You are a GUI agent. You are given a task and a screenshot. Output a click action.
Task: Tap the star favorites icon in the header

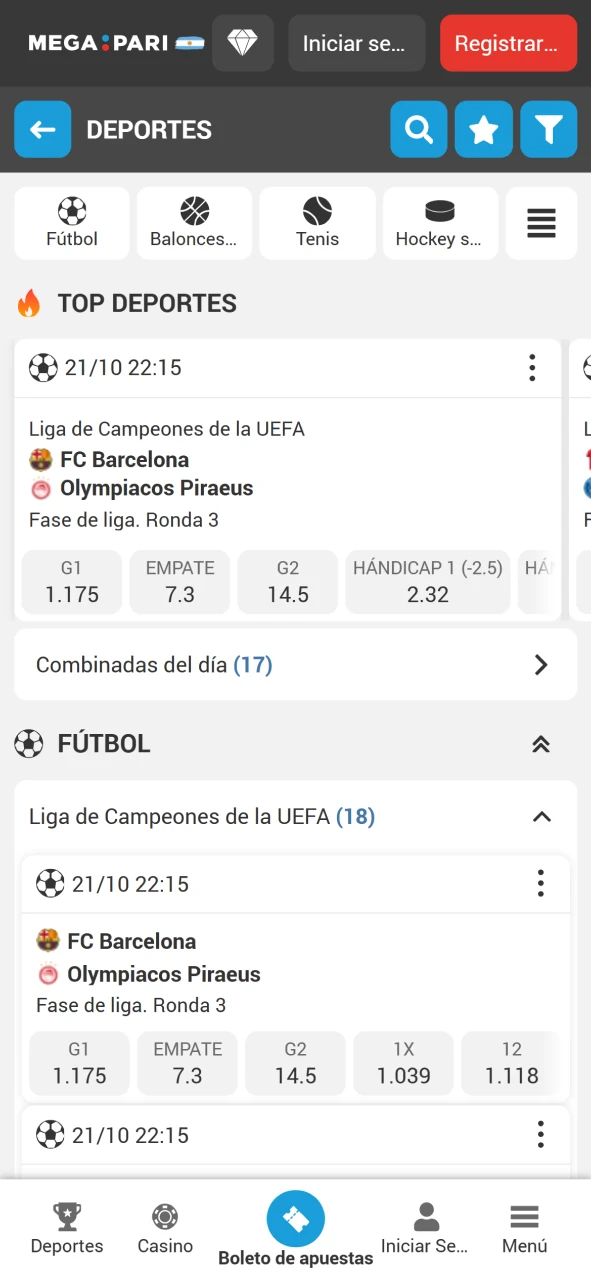pyautogui.click(x=483, y=129)
